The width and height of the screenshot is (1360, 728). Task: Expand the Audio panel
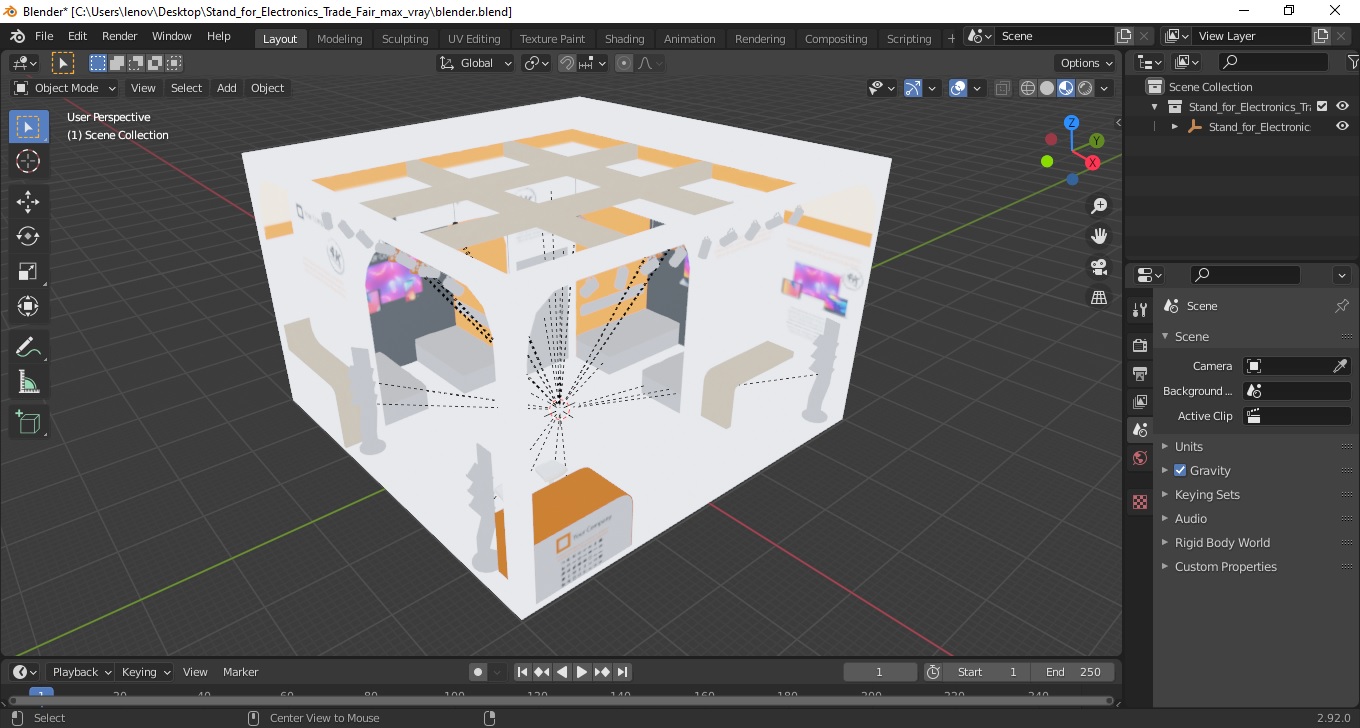(1190, 518)
